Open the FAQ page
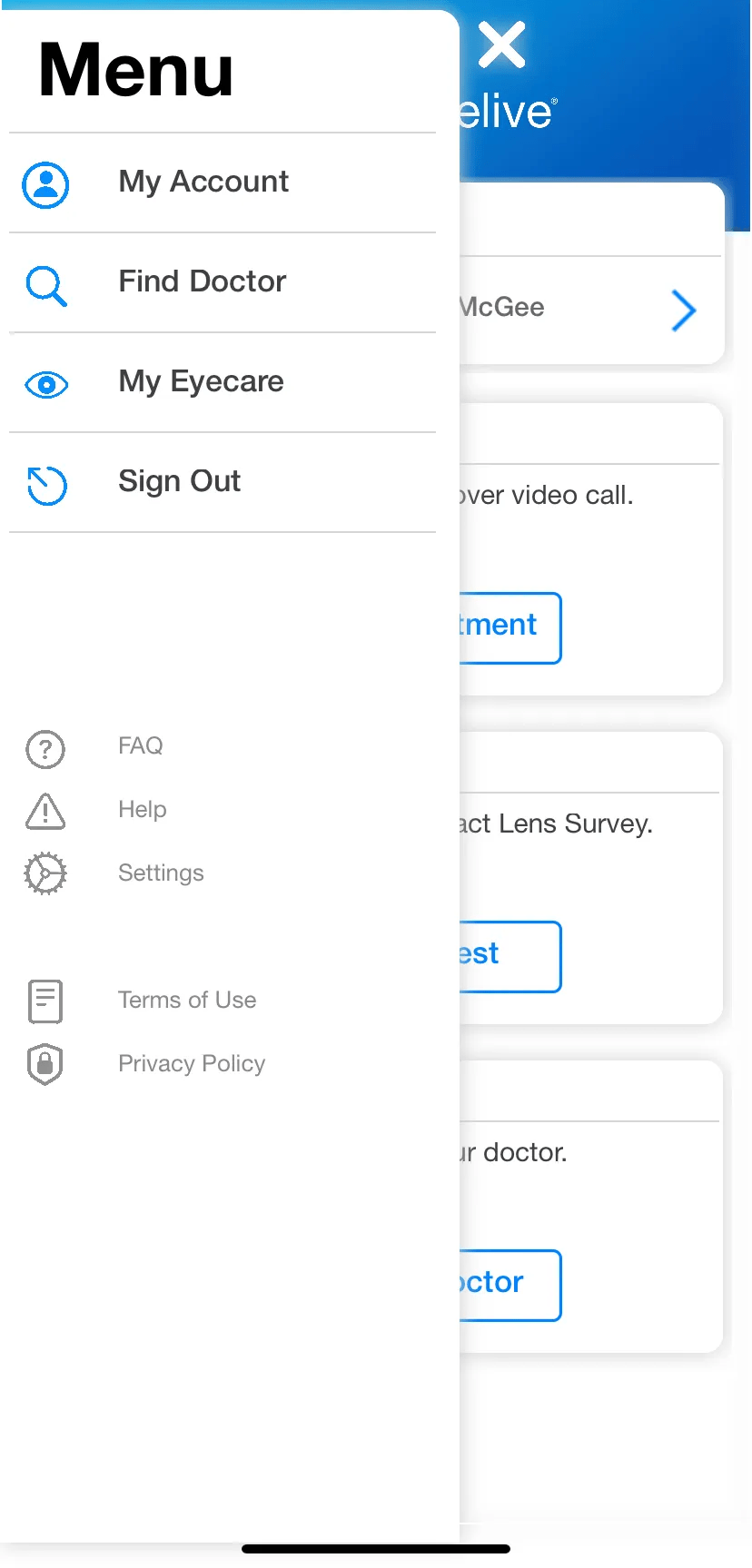This screenshot has height=1568, width=752. click(x=140, y=746)
